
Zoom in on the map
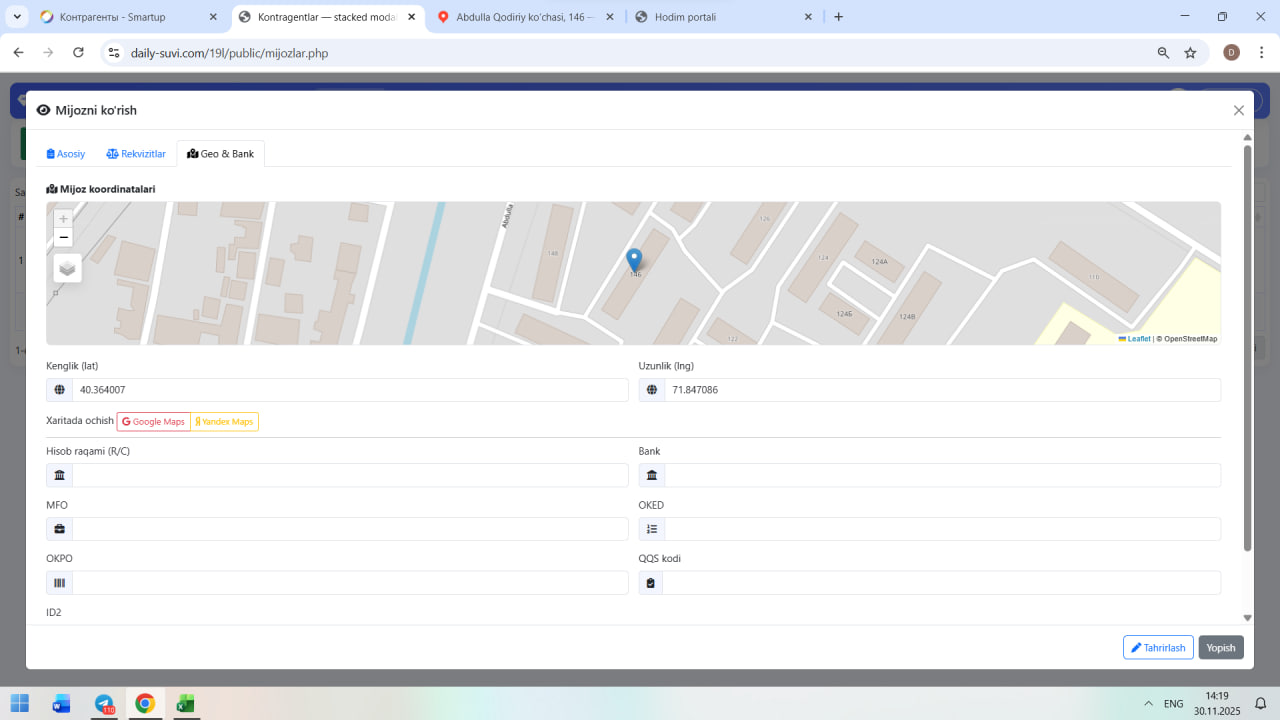64,219
